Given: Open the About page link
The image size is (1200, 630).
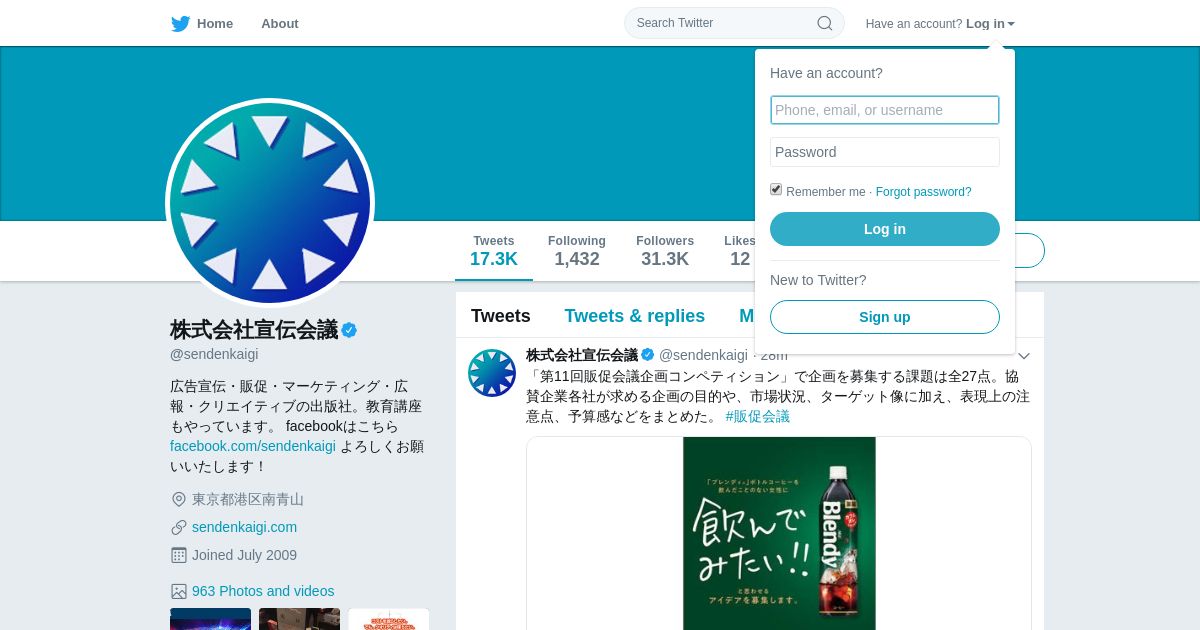Looking at the screenshot, I should coord(280,24).
